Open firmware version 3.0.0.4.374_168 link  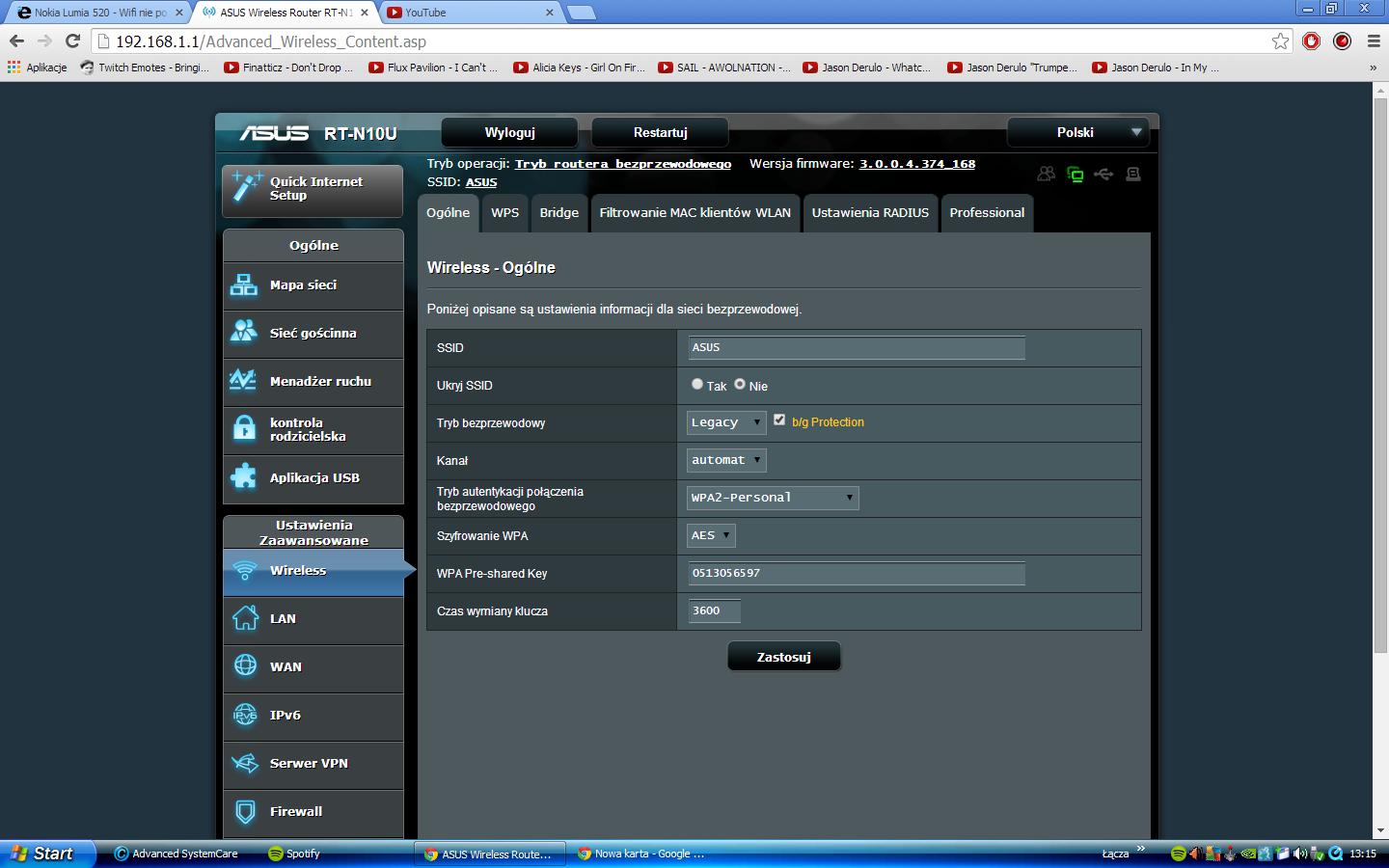[917, 164]
